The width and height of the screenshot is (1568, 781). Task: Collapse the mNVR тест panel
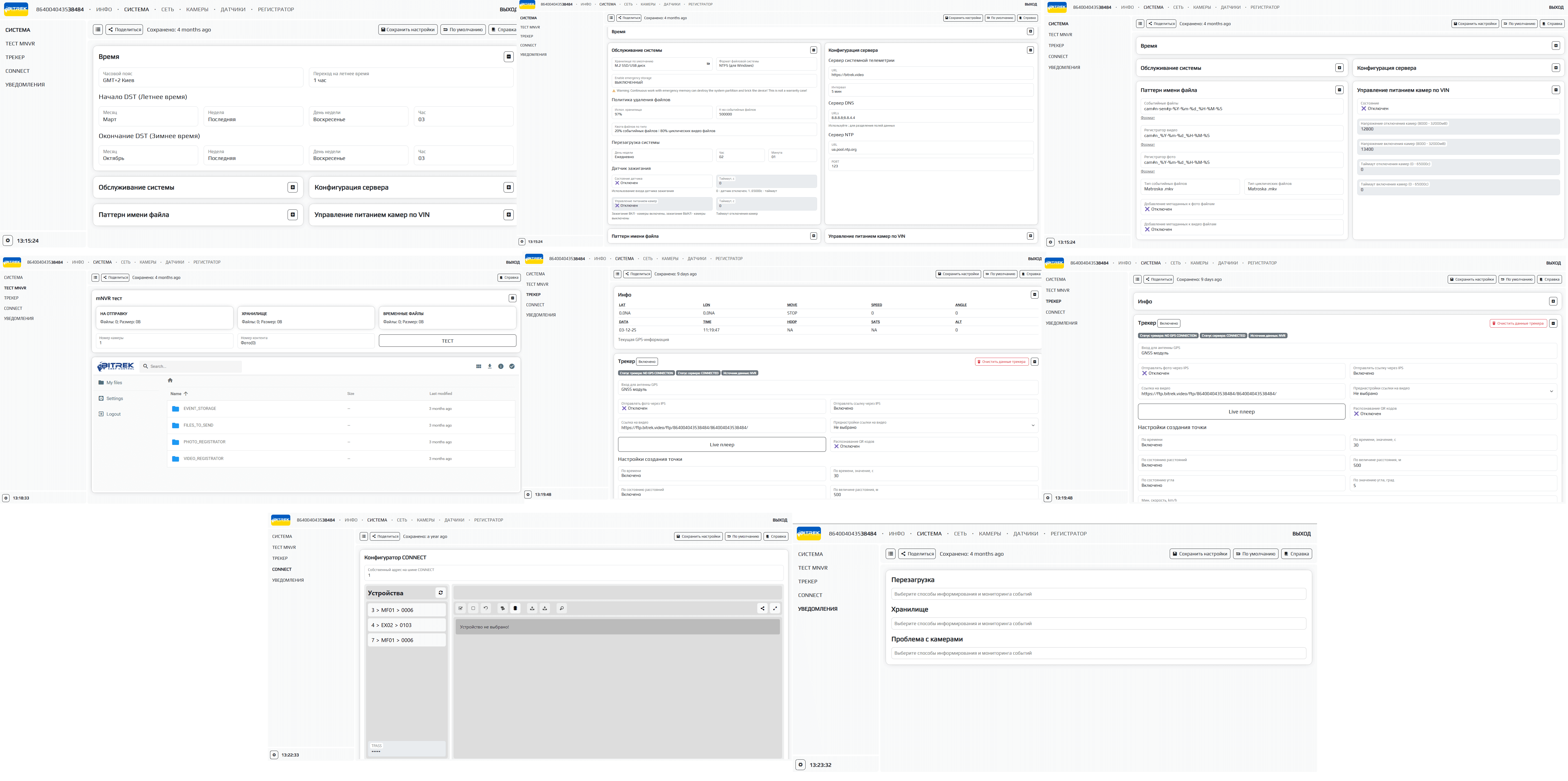click(512, 298)
